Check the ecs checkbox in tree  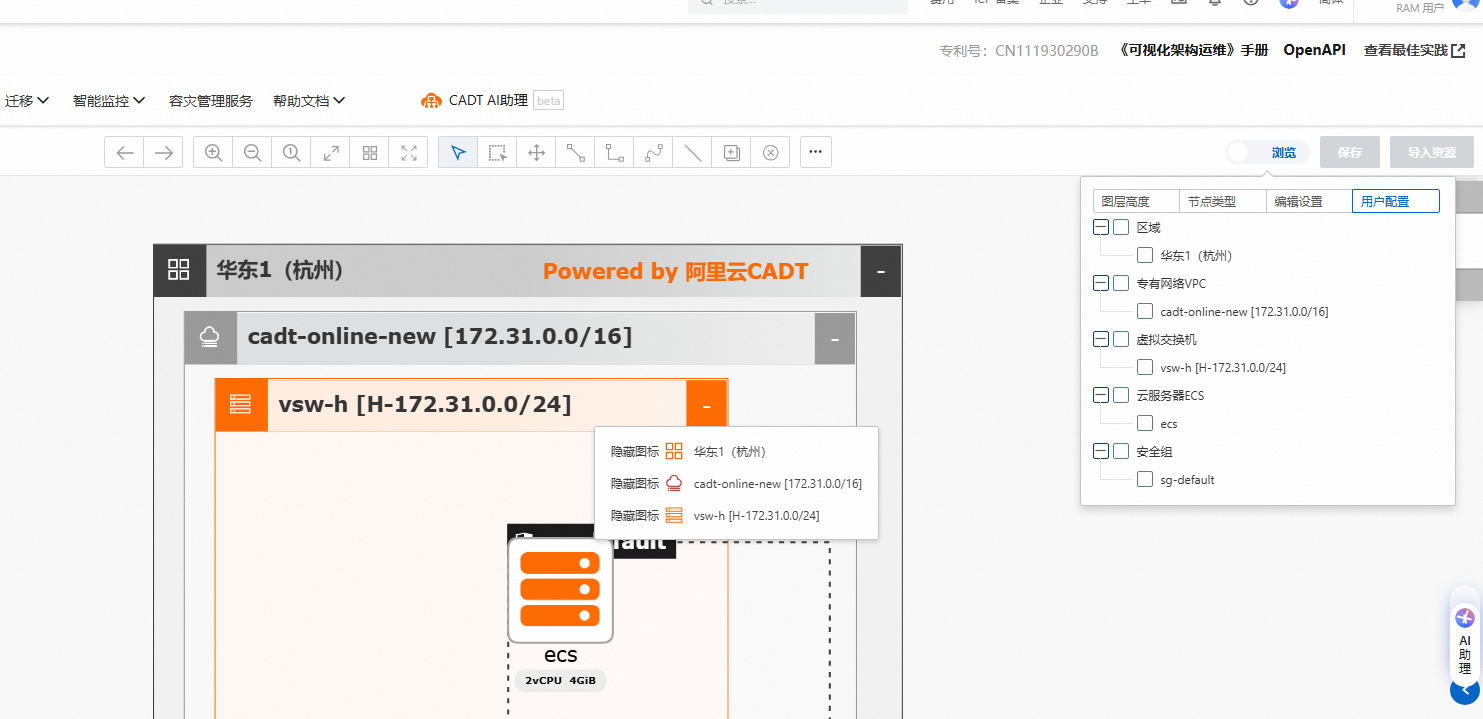tap(1145, 423)
